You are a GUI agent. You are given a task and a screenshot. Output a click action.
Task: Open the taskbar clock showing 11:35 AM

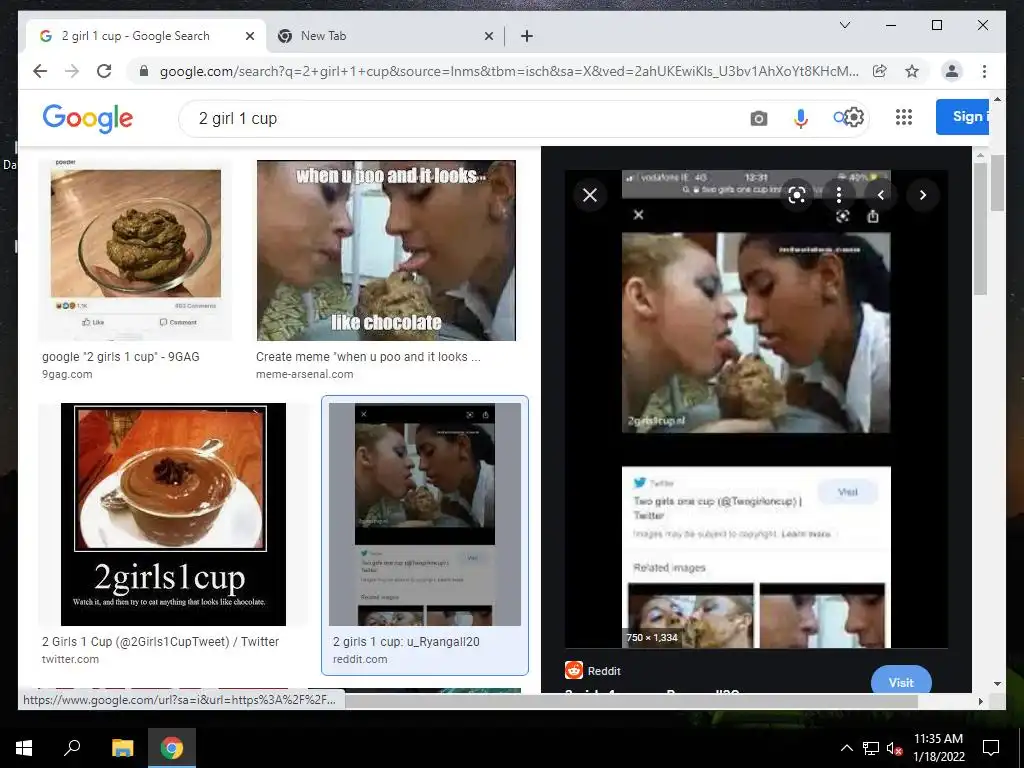(938, 748)
